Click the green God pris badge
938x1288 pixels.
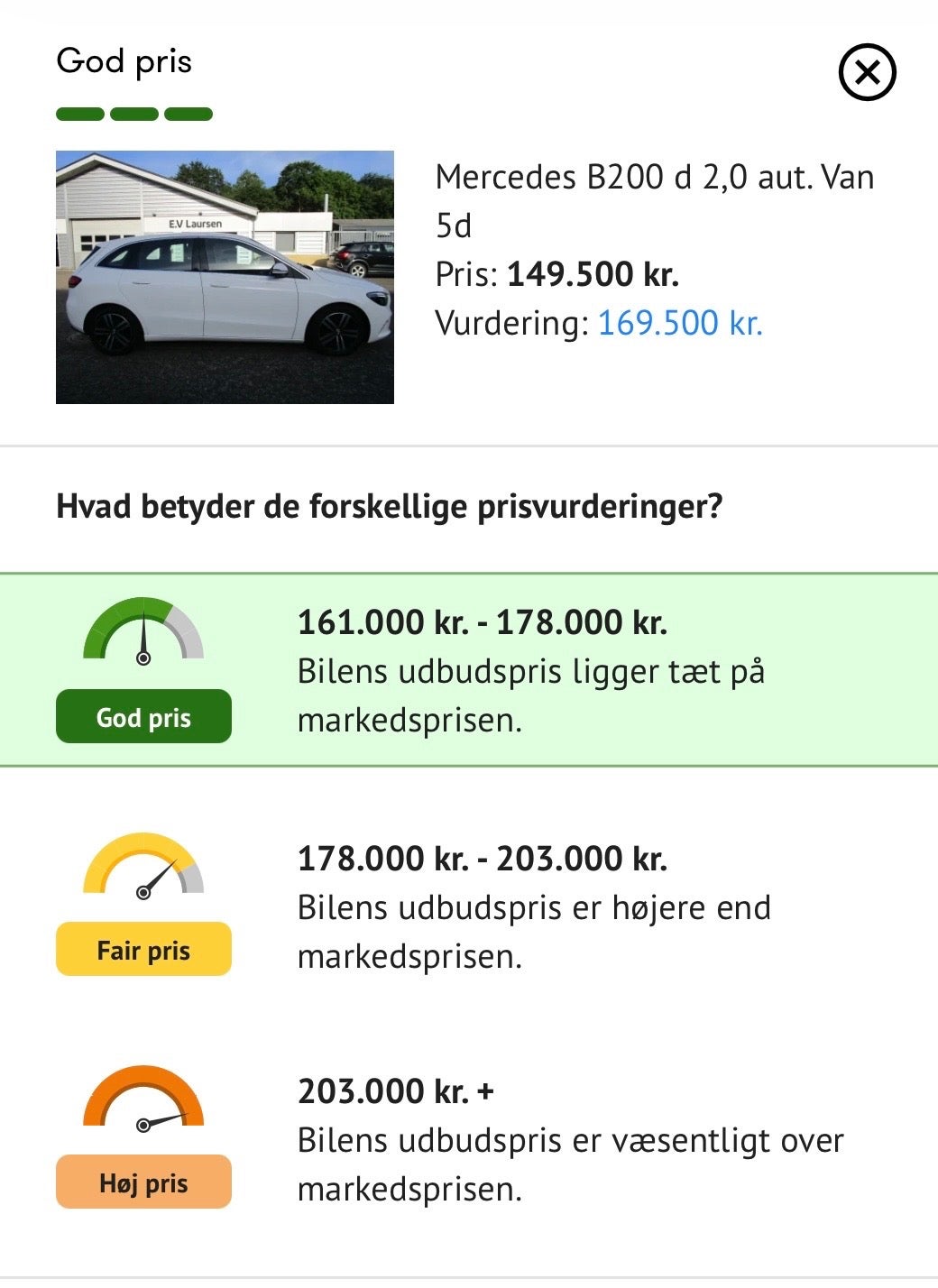point(143,717)
